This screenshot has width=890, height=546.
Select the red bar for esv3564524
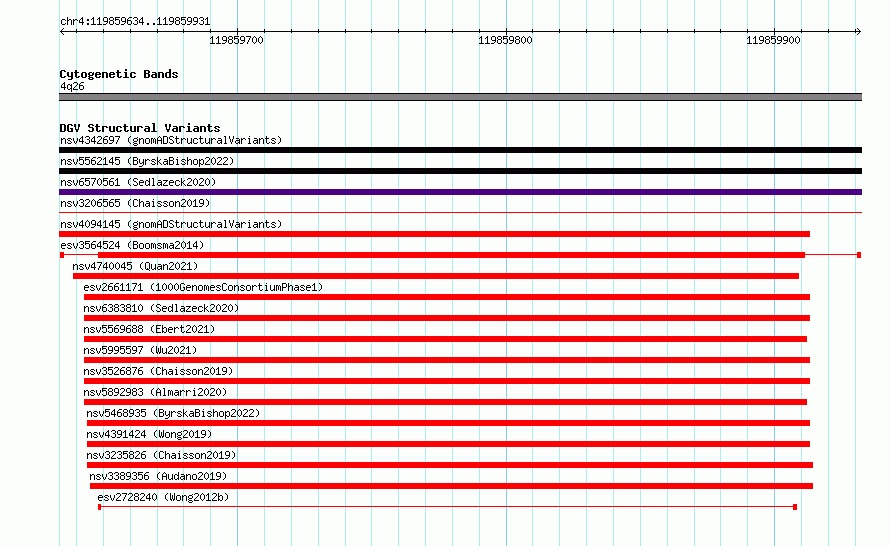(451, 255)
